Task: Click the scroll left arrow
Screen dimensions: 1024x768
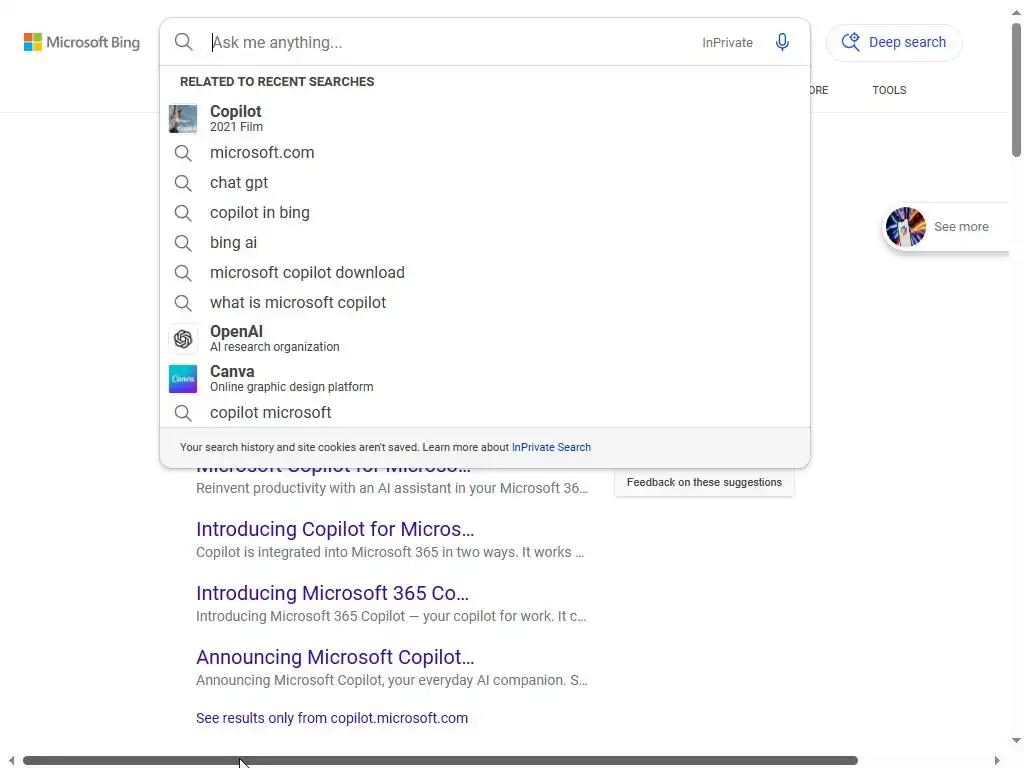Action: pos(11,761)
